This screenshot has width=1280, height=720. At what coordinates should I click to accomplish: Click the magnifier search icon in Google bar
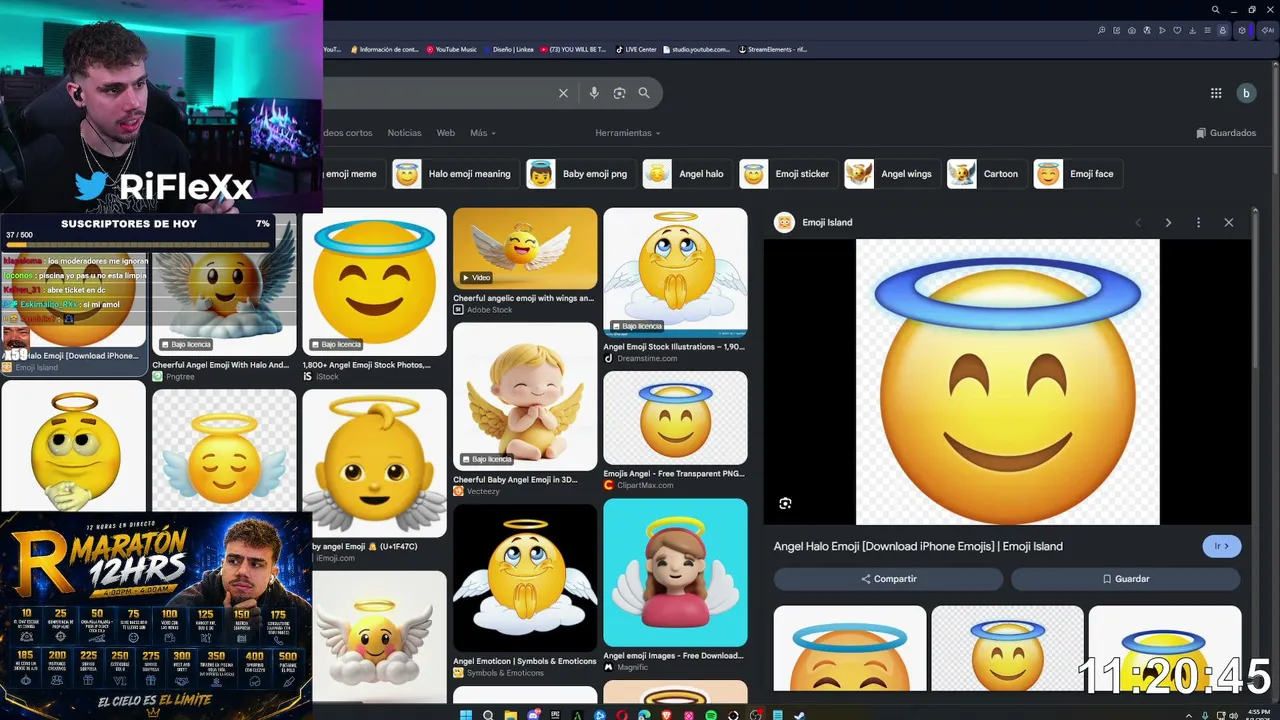click(x=644, y=93)
